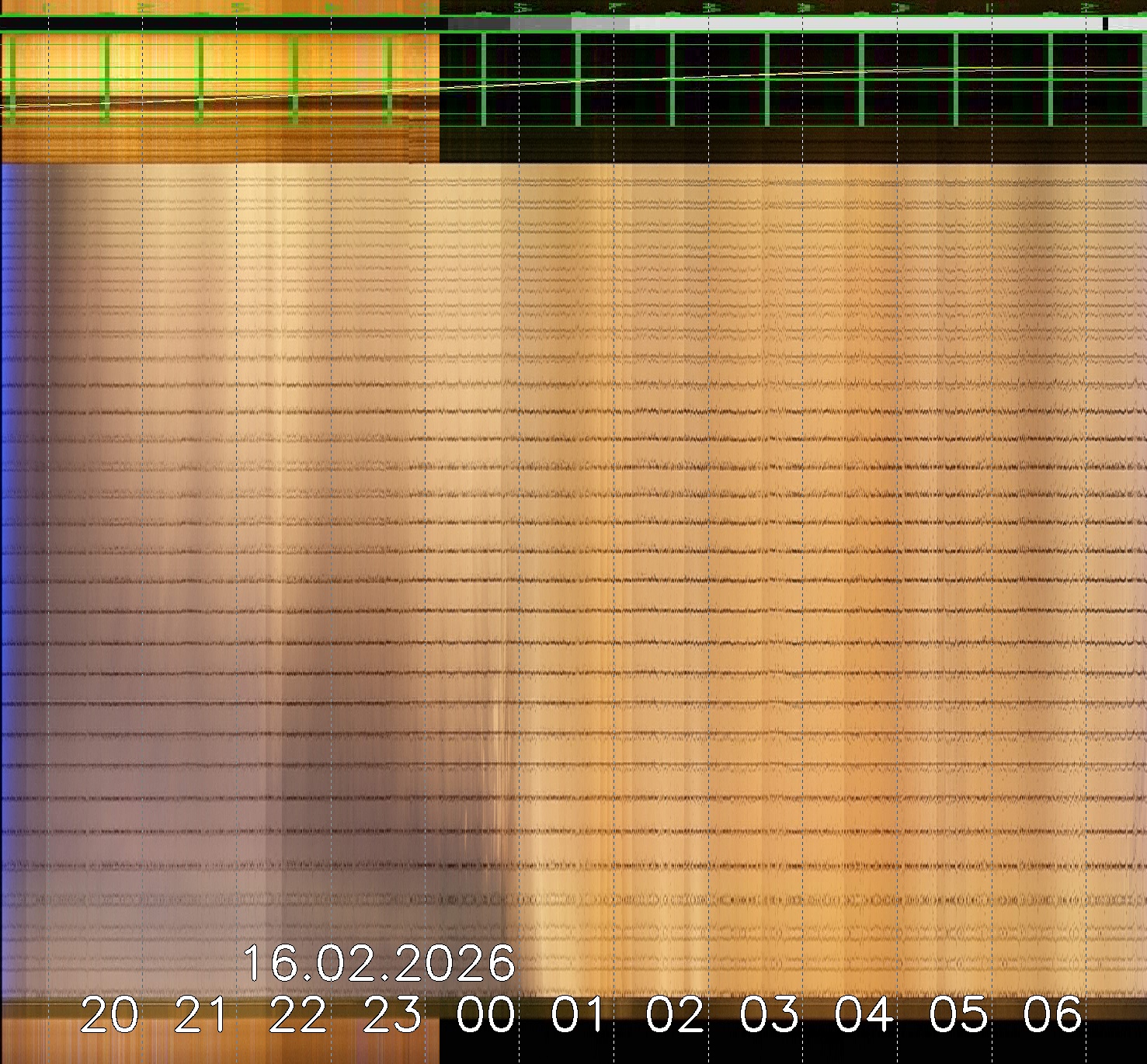Click the blue strip on the left edge
This screenshot has height=1064, width=1147.
[8, 544]
